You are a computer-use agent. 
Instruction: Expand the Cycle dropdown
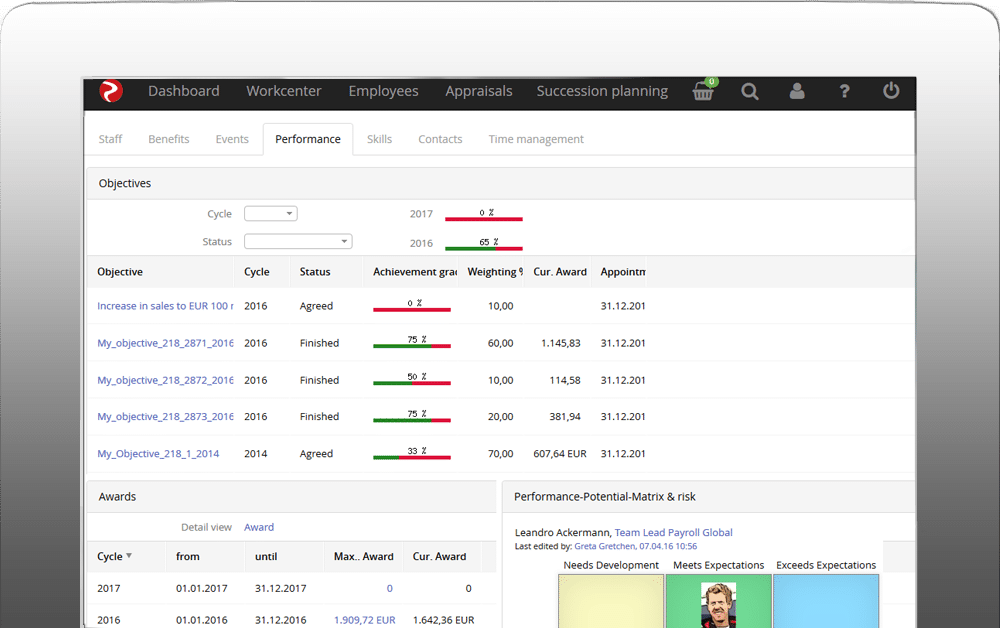271,214
